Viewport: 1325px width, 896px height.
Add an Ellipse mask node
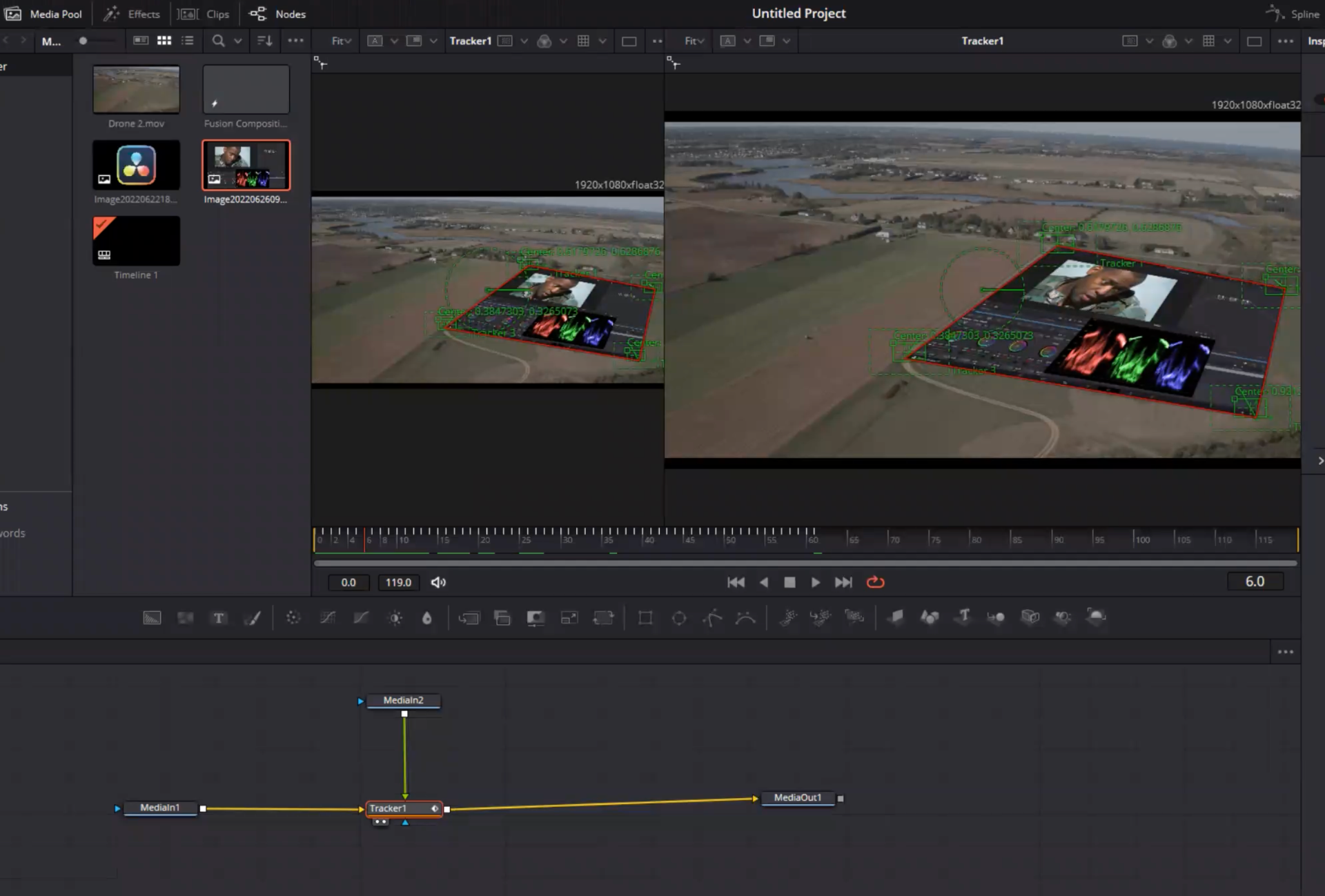(679, 618)
